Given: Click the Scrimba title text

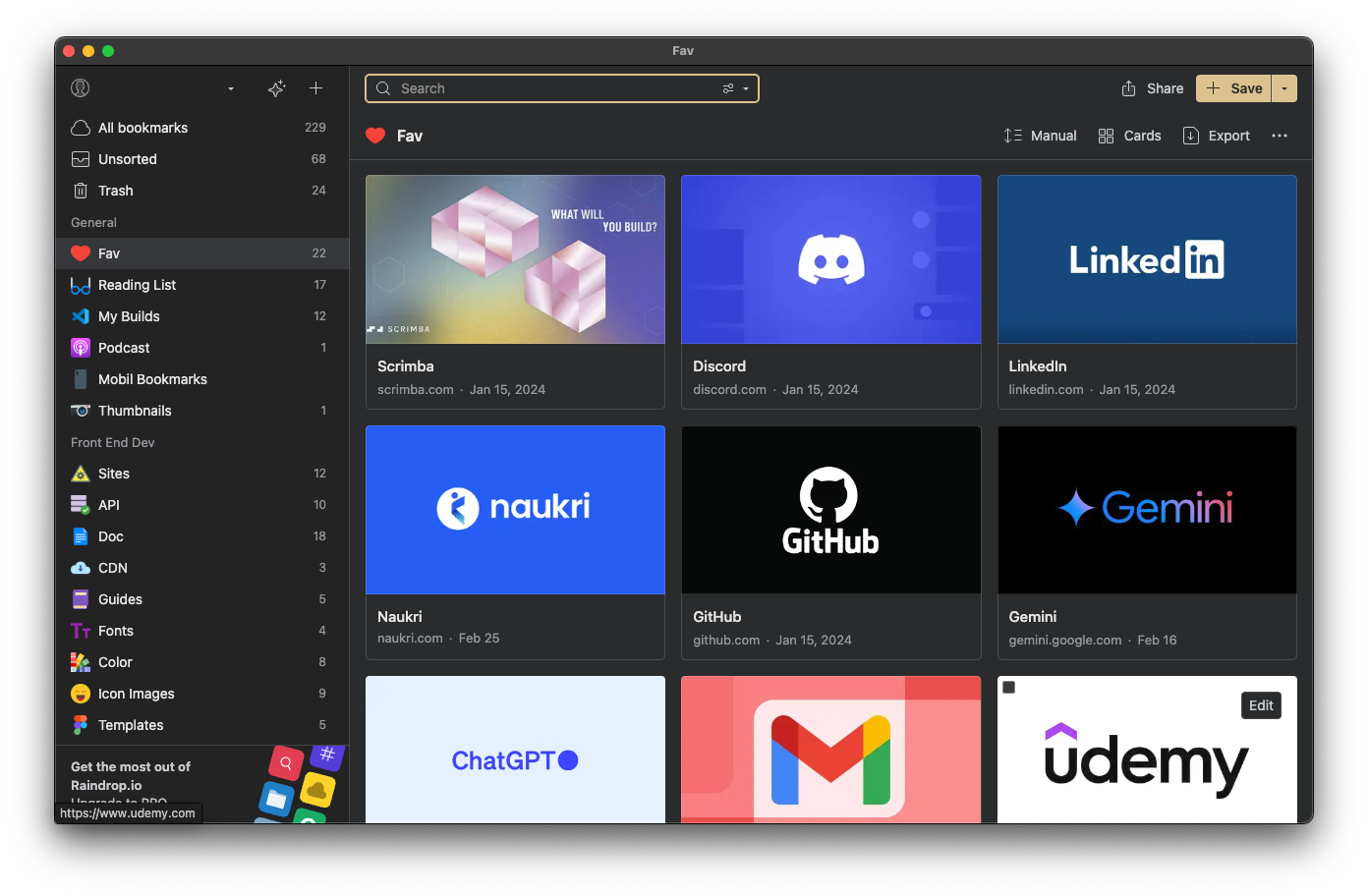Looking at the screenshot, I should tap(405, 366).
